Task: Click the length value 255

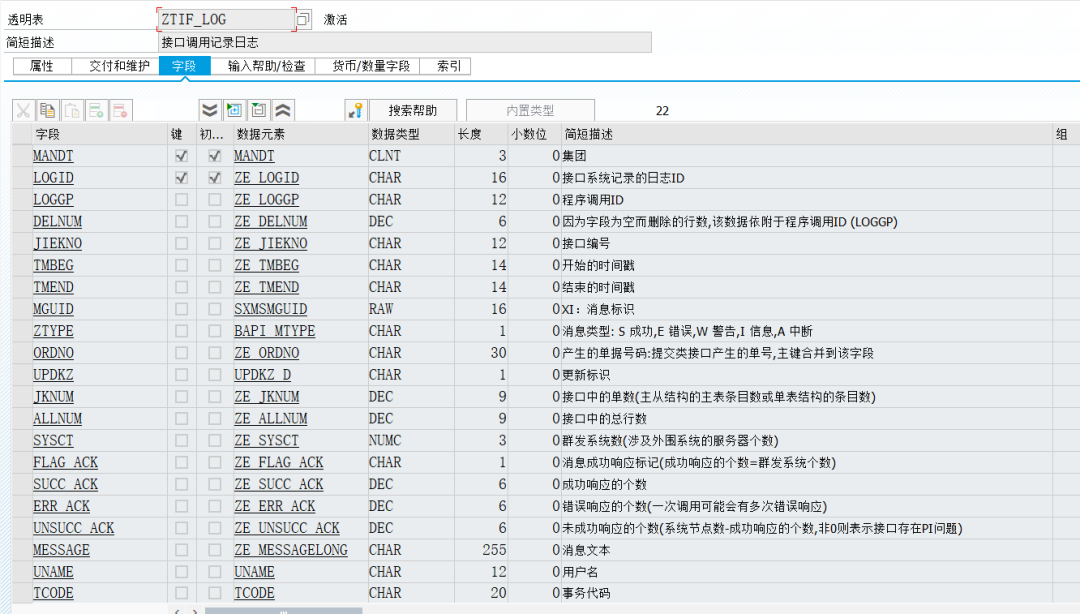Action: point(495,550)
